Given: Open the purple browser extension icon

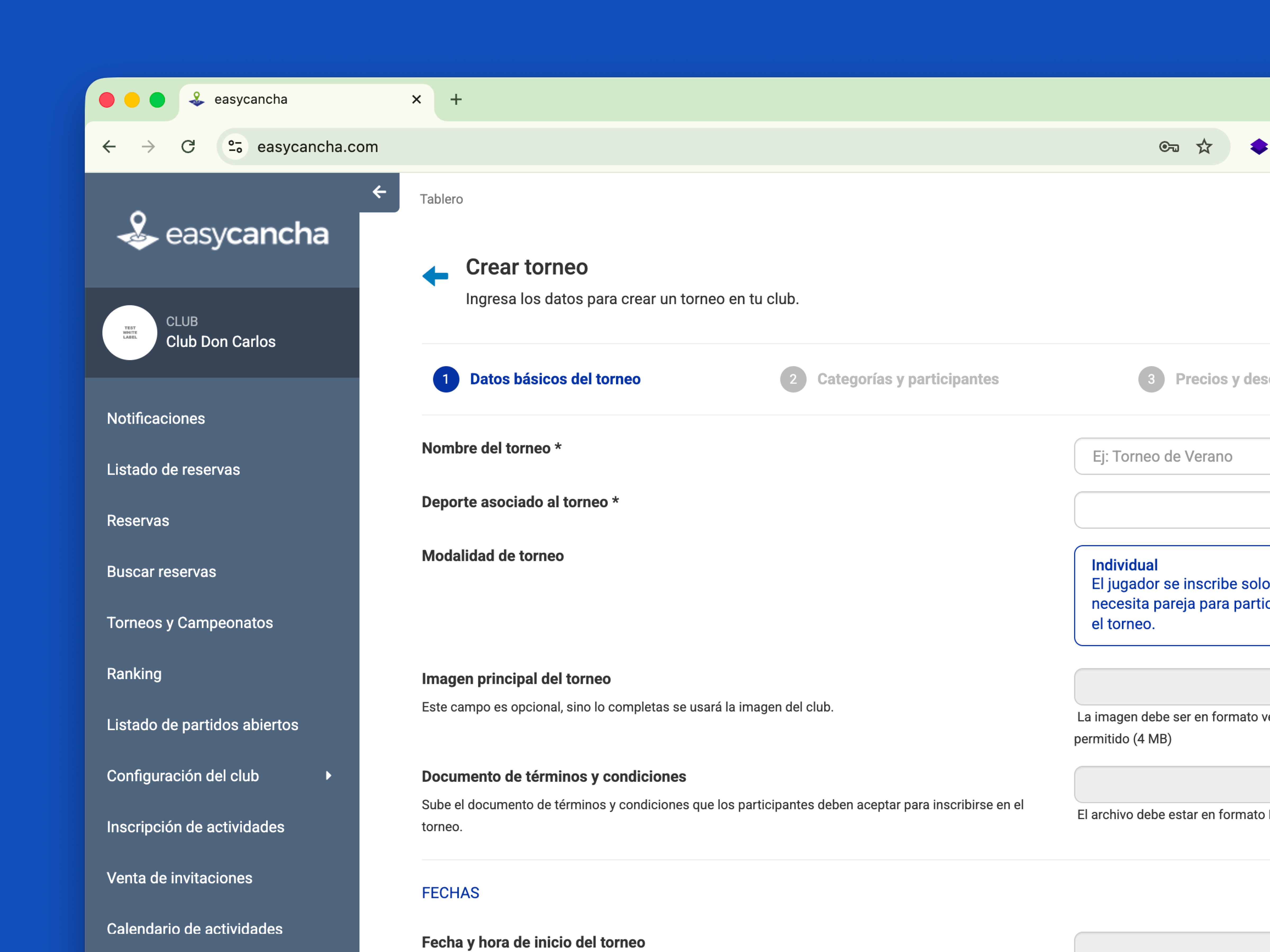Looking at the screenshot, I should [x=1259, y=147].
